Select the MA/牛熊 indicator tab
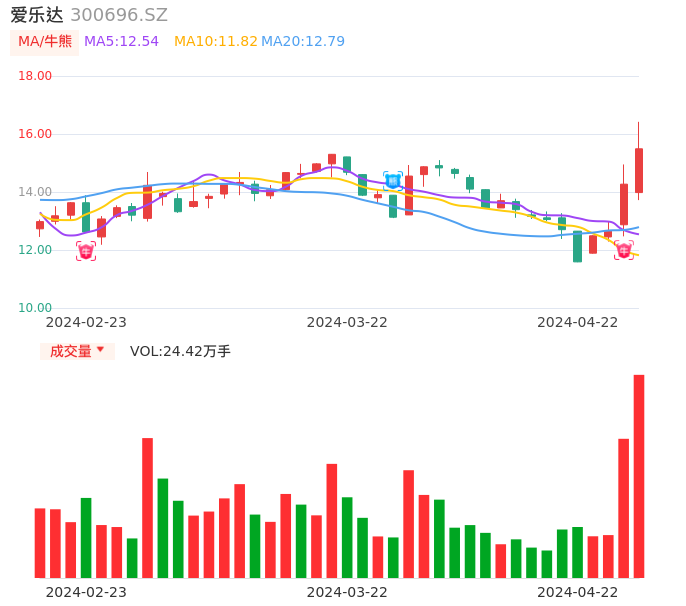The image size is (686, 606). click(45, 42)
